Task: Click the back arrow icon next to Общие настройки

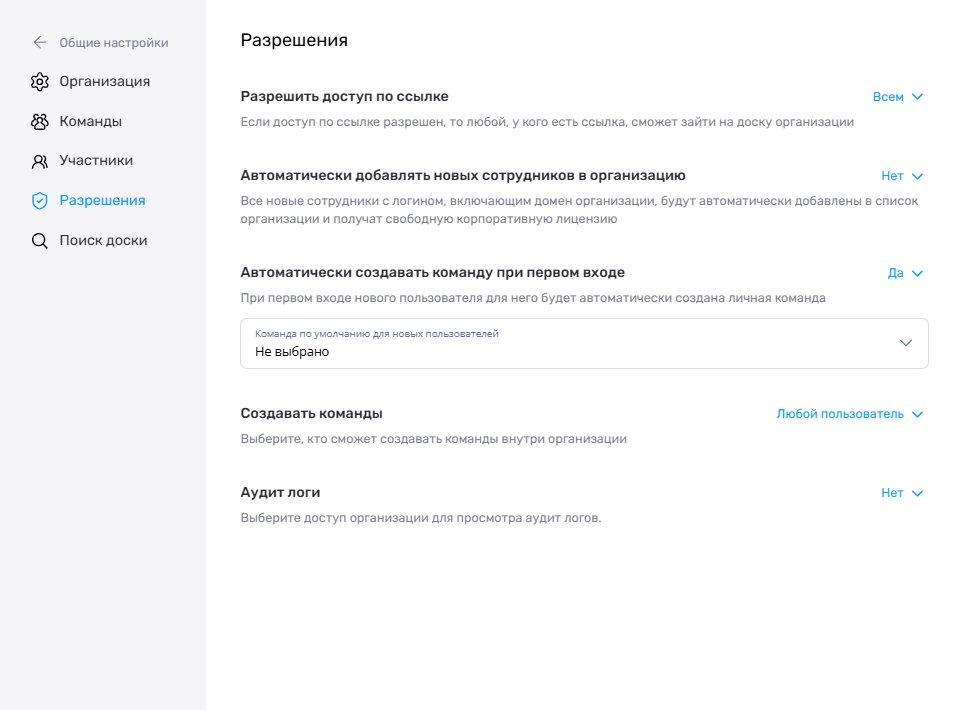Action: click(x=40, y=43)
